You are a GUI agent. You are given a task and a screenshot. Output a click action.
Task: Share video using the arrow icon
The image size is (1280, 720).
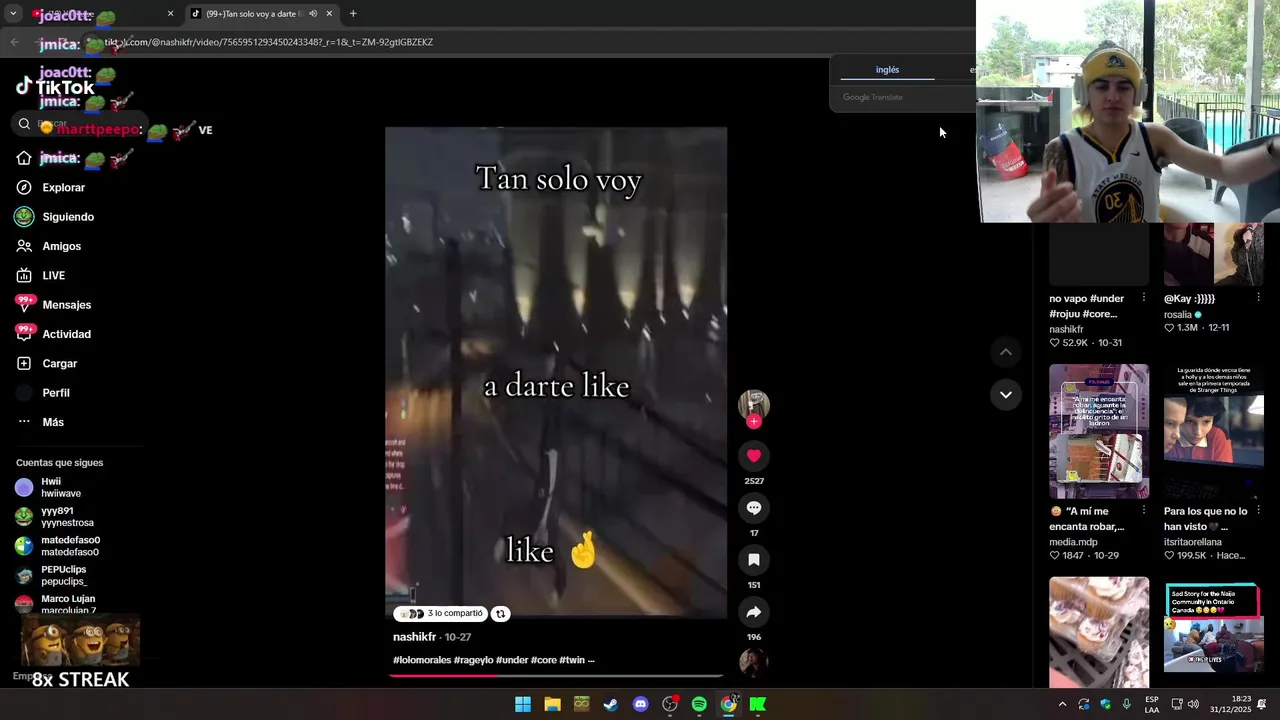pyautogui.click(x=754, y=612)
